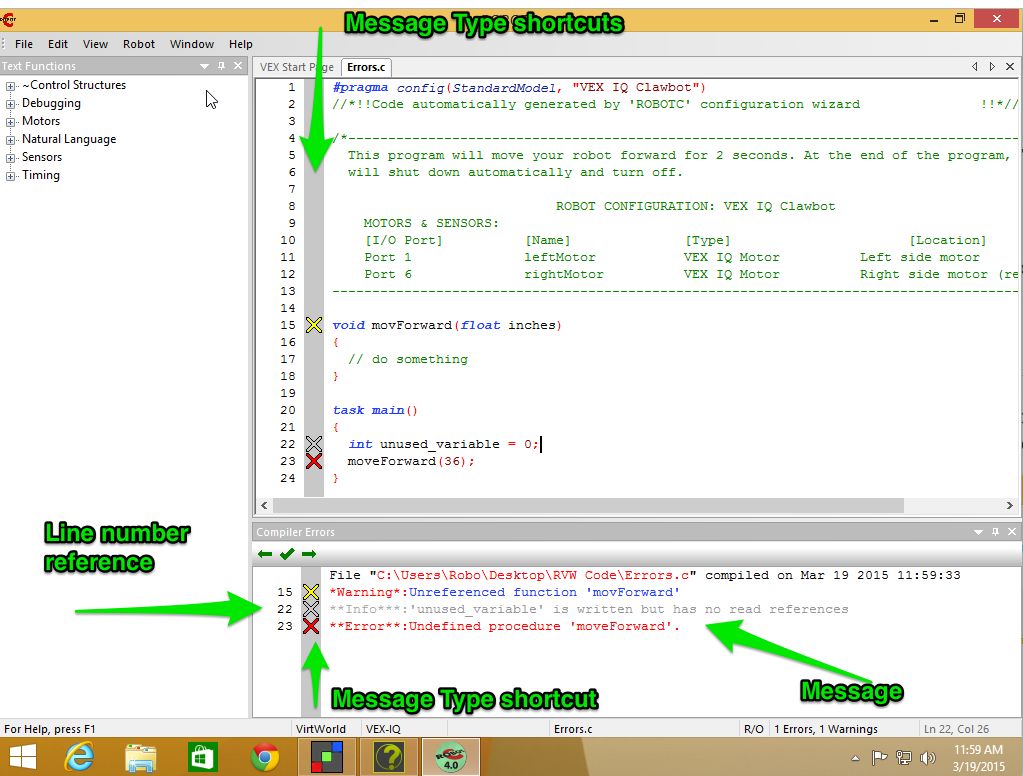Expand the ~Control Structures tree node
Screen dimensions: 1023x776
(x=10, y=86)
